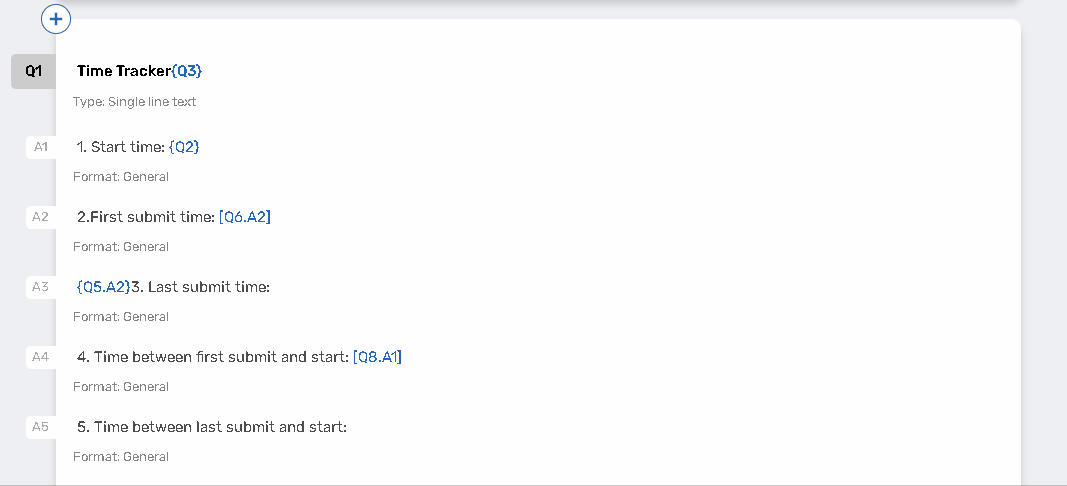Edit the Last submit time answer text

point(201,287)
